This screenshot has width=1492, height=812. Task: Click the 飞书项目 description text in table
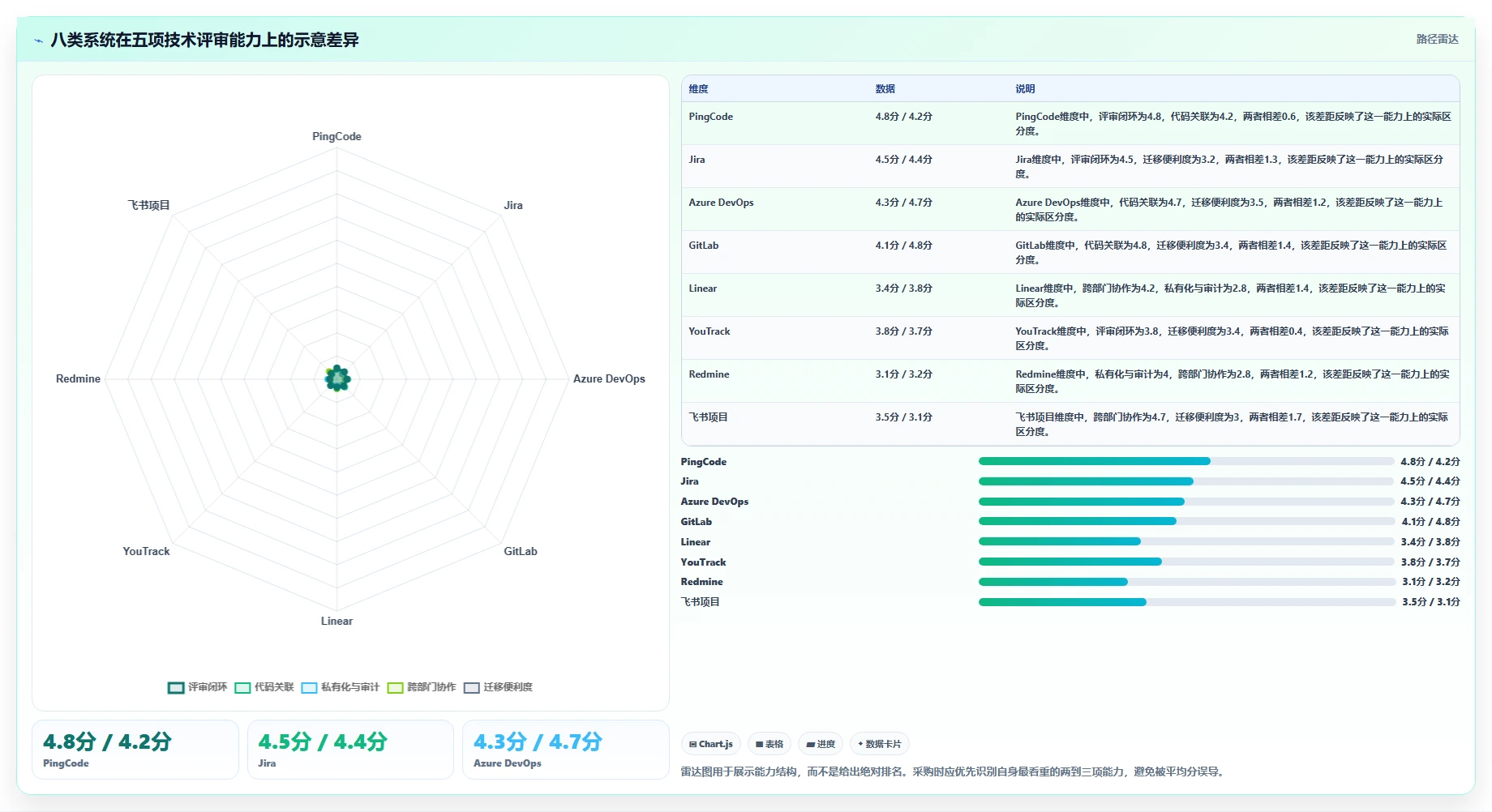tap(1233, 425)
